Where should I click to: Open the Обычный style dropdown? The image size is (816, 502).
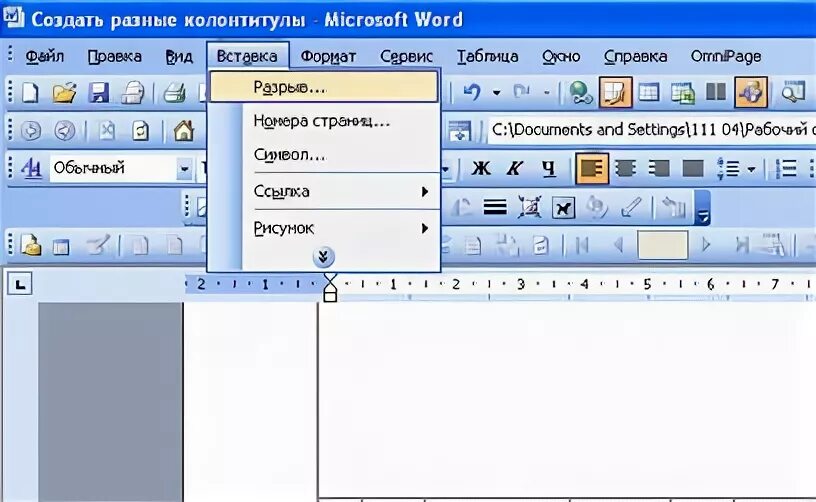point(184,169)
